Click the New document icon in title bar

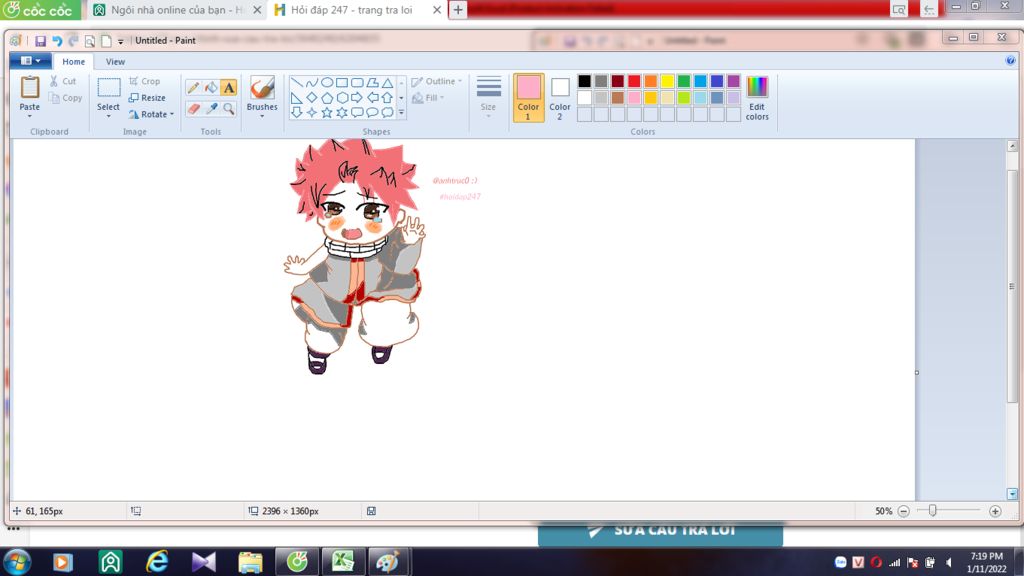coord(106,40)
